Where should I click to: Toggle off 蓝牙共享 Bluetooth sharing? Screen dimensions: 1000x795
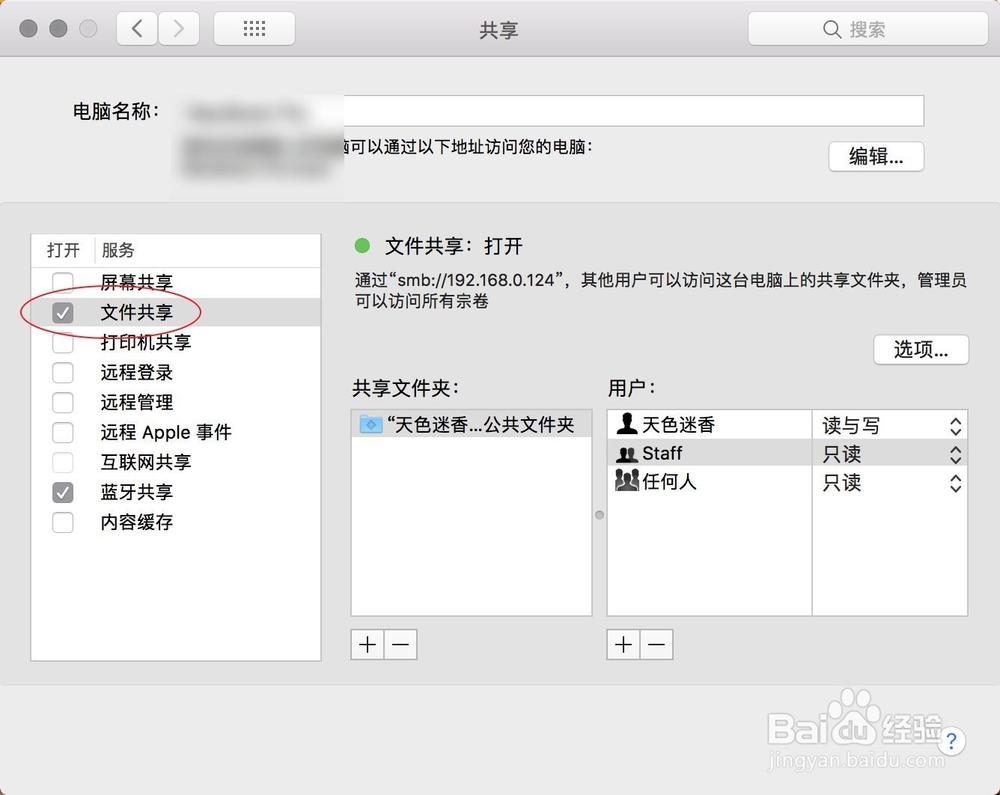point(62,492)
